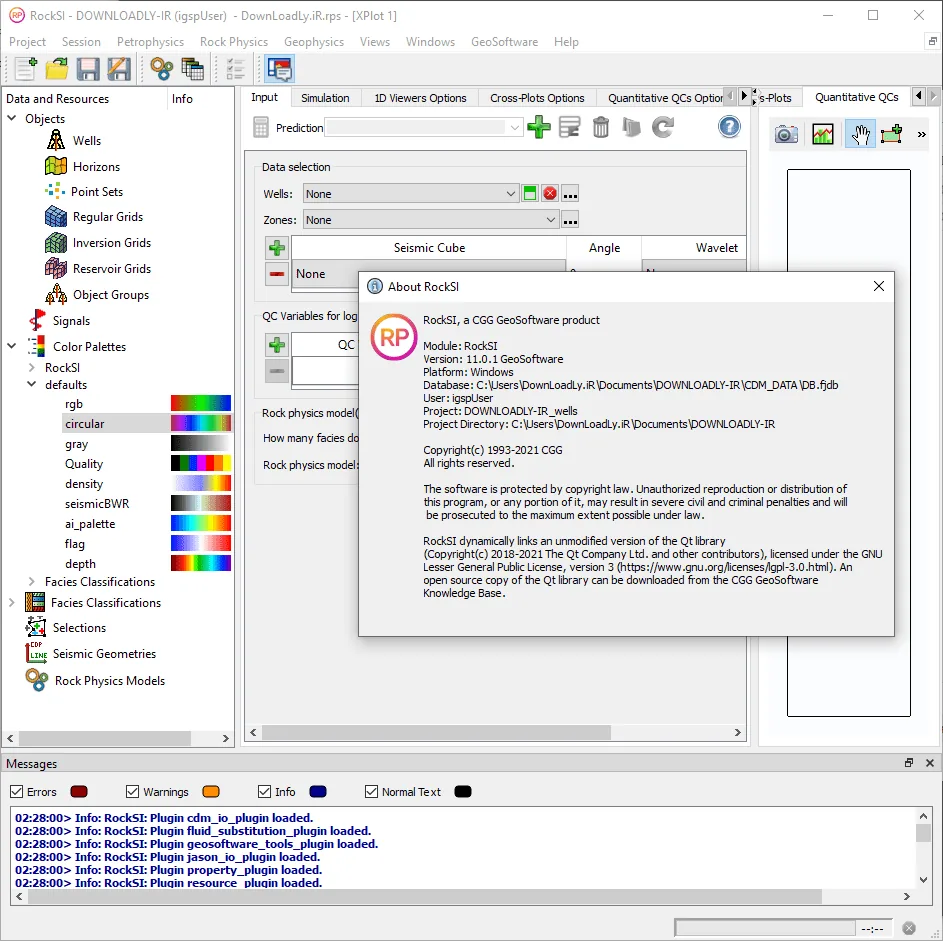The height and width of the screenshot is (941, 943).
Task: Click the Save As floppy-with-pencil icon
Action: pos(119,69)
